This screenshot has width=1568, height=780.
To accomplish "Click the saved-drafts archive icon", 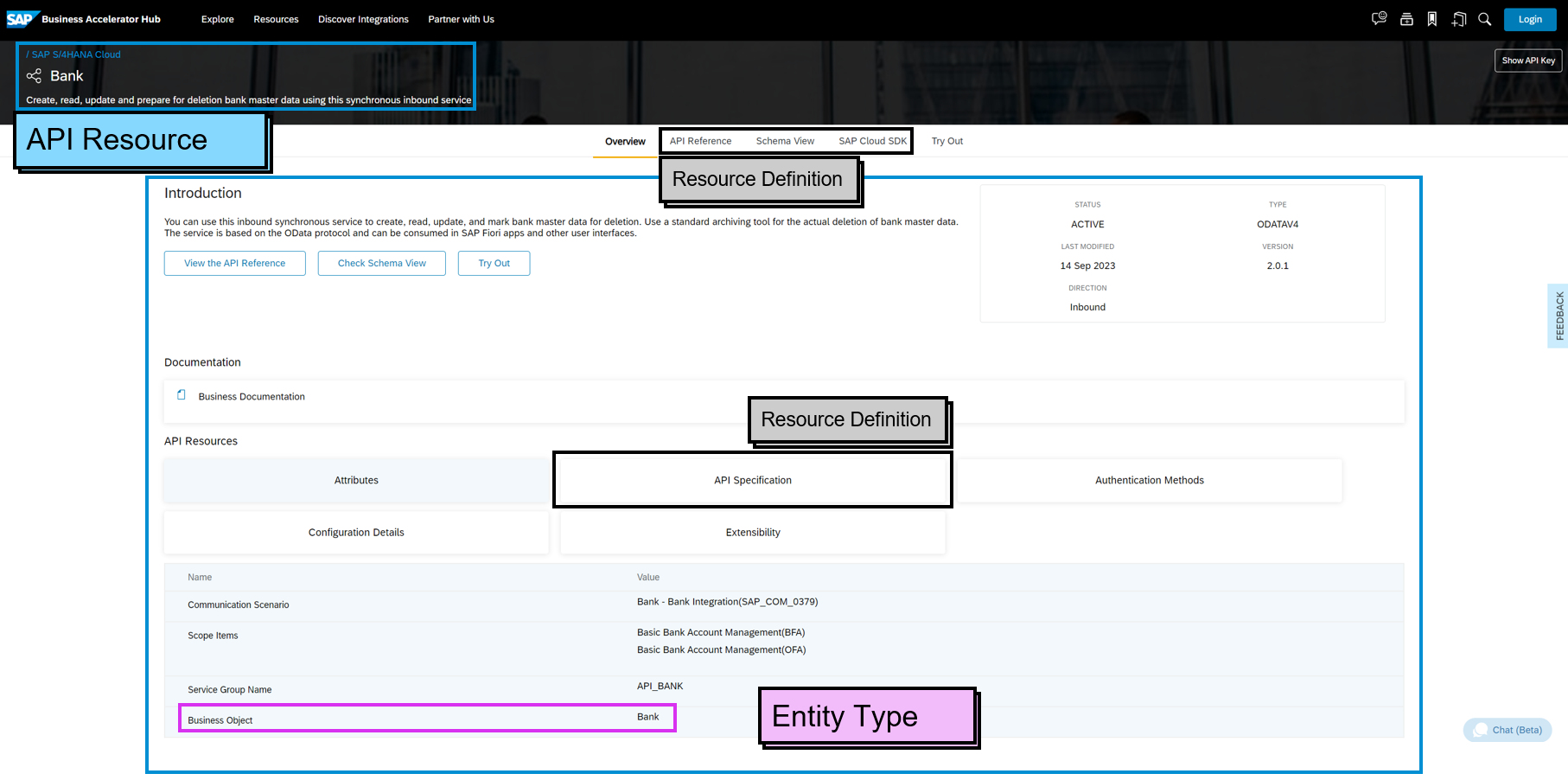I will tap(1406, 18).
